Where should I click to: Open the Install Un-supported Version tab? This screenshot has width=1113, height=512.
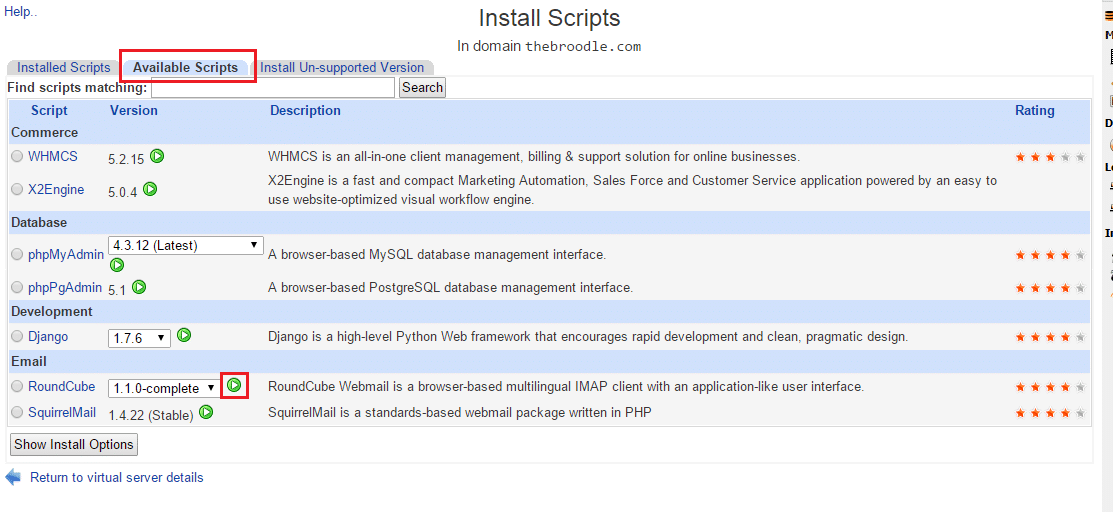[x=342, y=67]
